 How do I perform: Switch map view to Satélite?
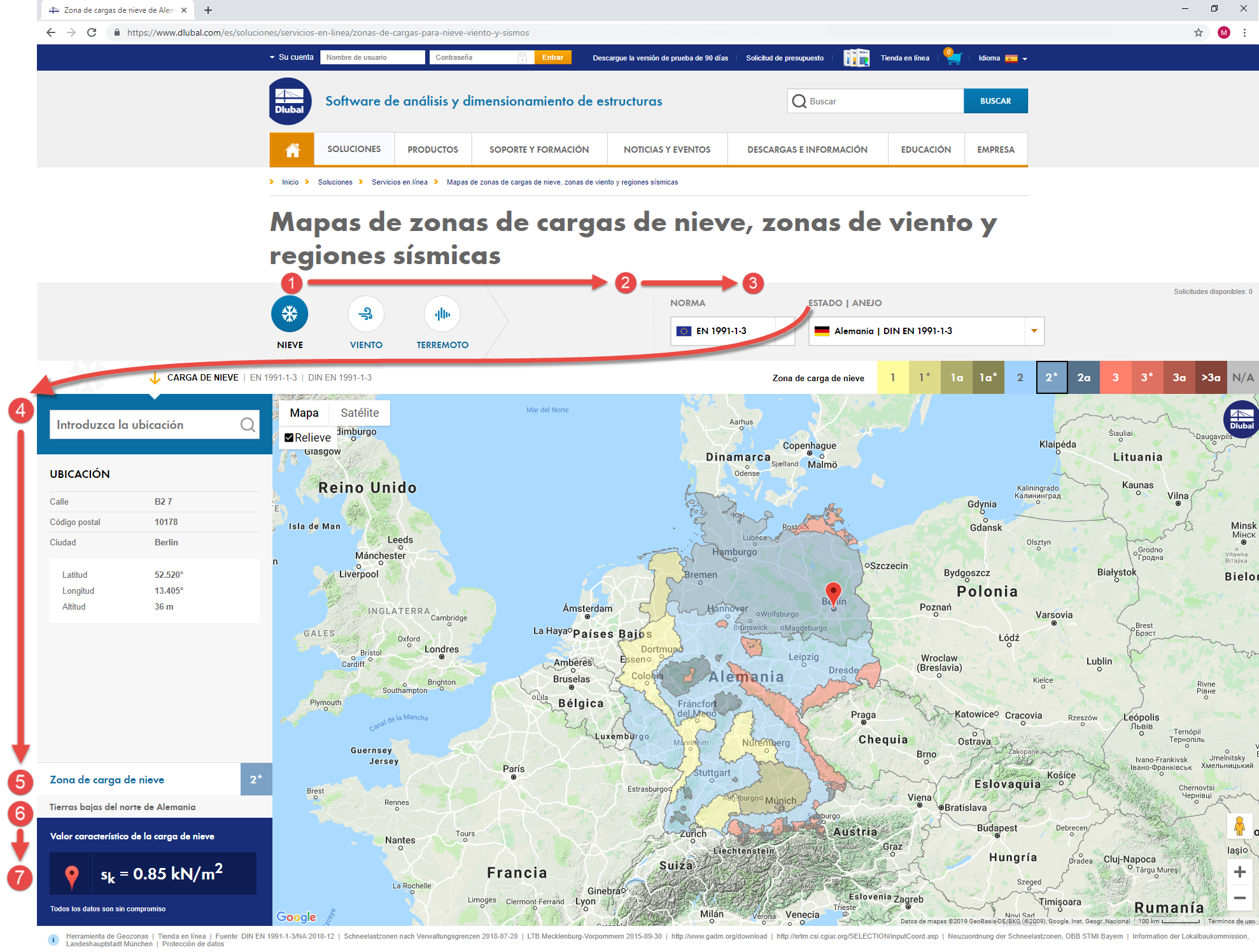tap(360, 412)
